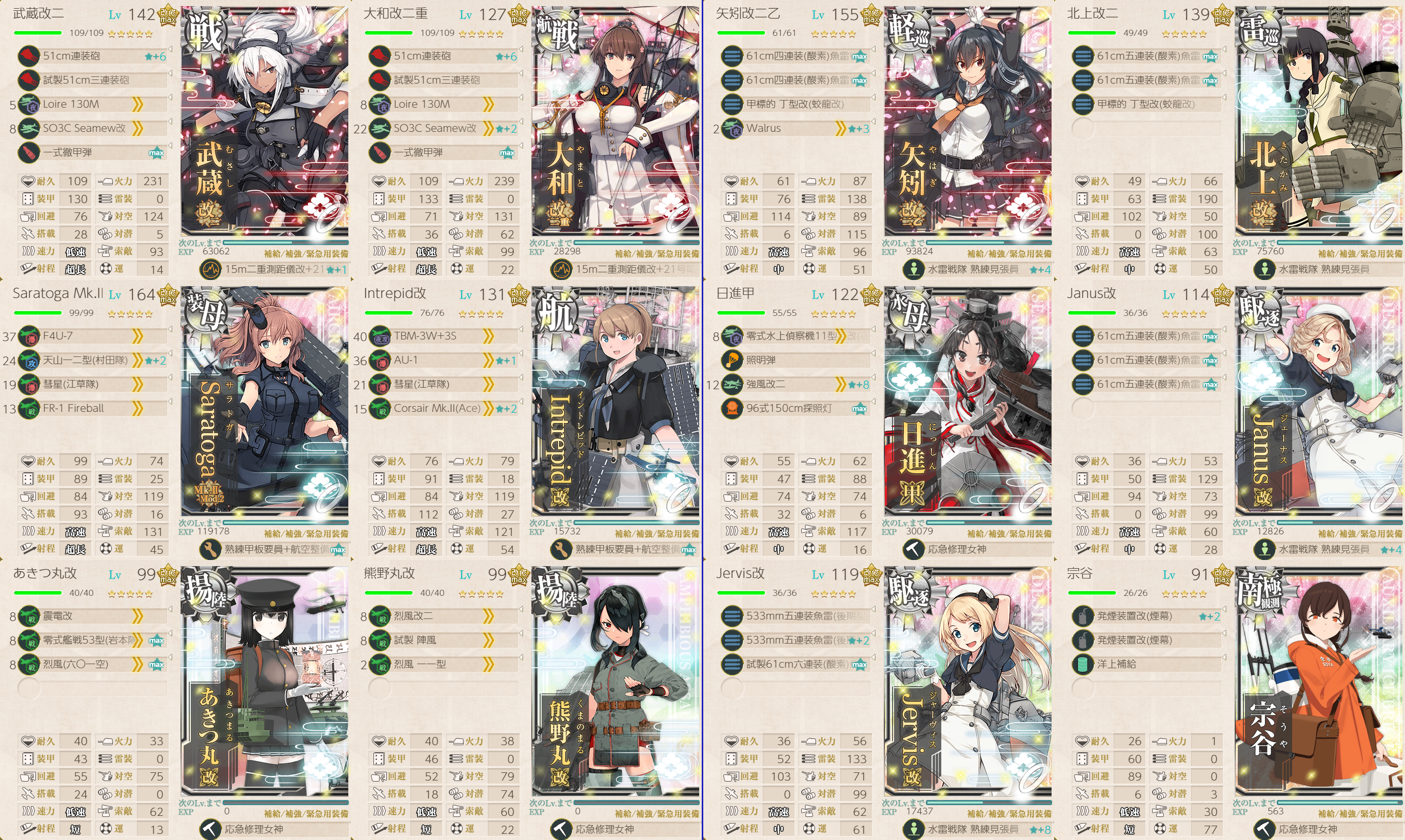This screenshot has width=1405, height=840.
Task: Click Musashi's green HP bar
Action: coord(38,33)
